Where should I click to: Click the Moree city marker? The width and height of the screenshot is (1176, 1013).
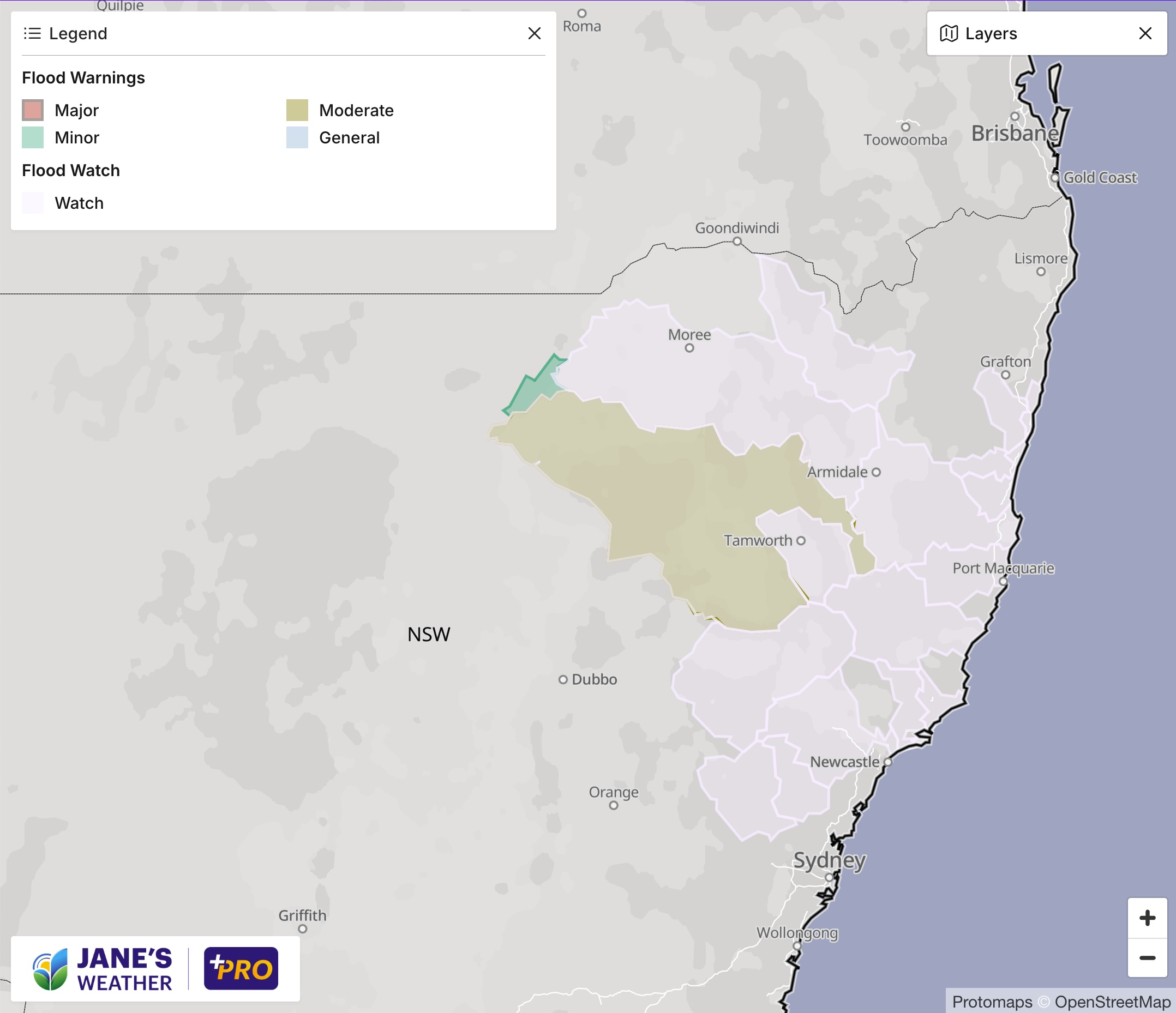pyautogui.click(x=689, y=348)
